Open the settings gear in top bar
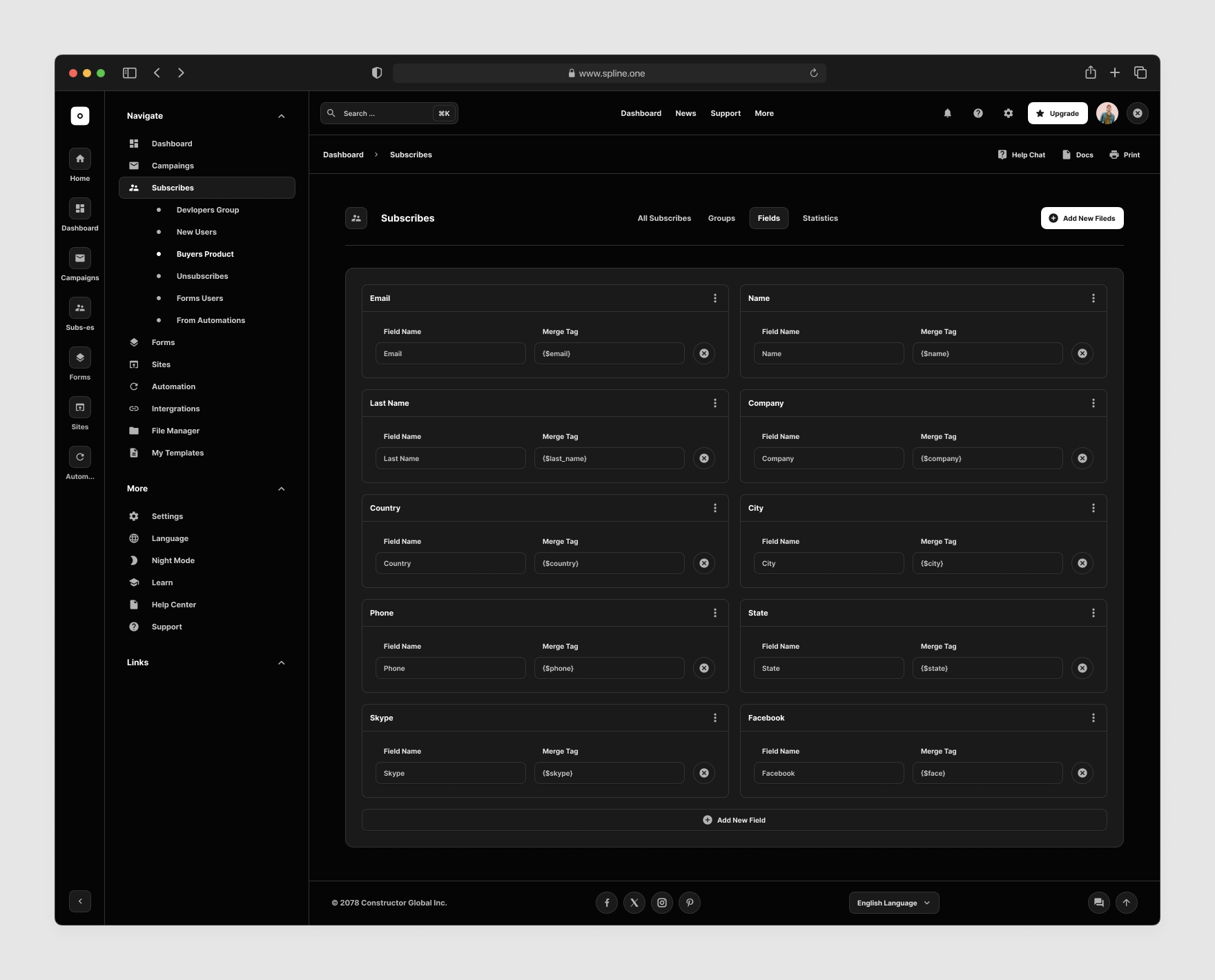Viewport: 1215px width, 980px height. click(1009, 113)
